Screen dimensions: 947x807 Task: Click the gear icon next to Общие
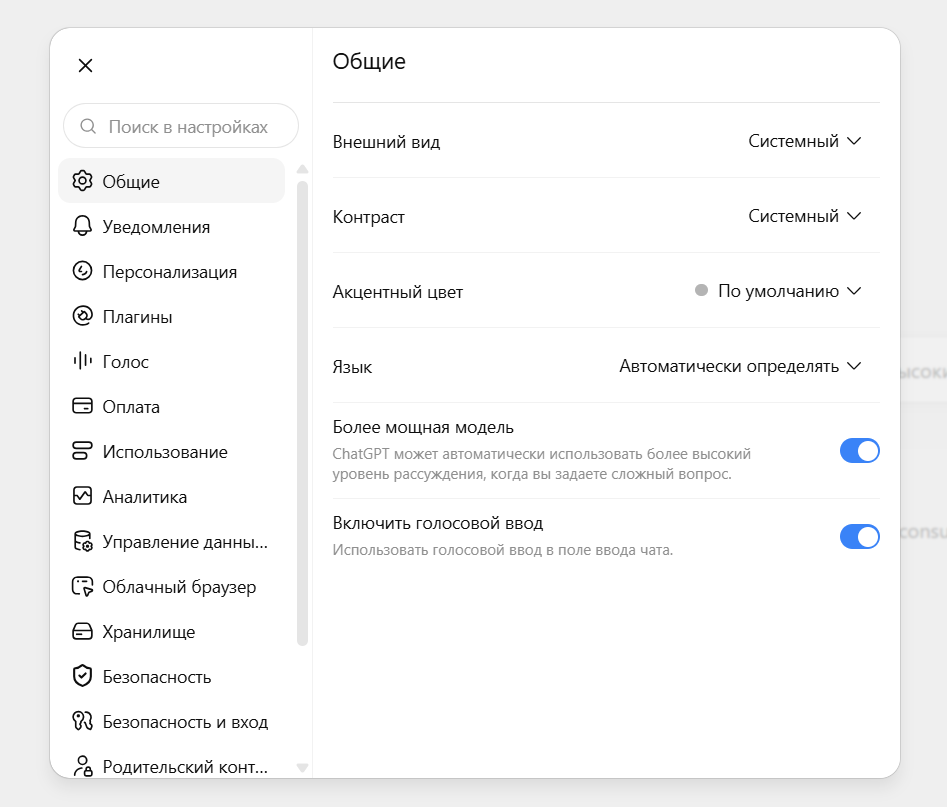(x=82, y=181)
